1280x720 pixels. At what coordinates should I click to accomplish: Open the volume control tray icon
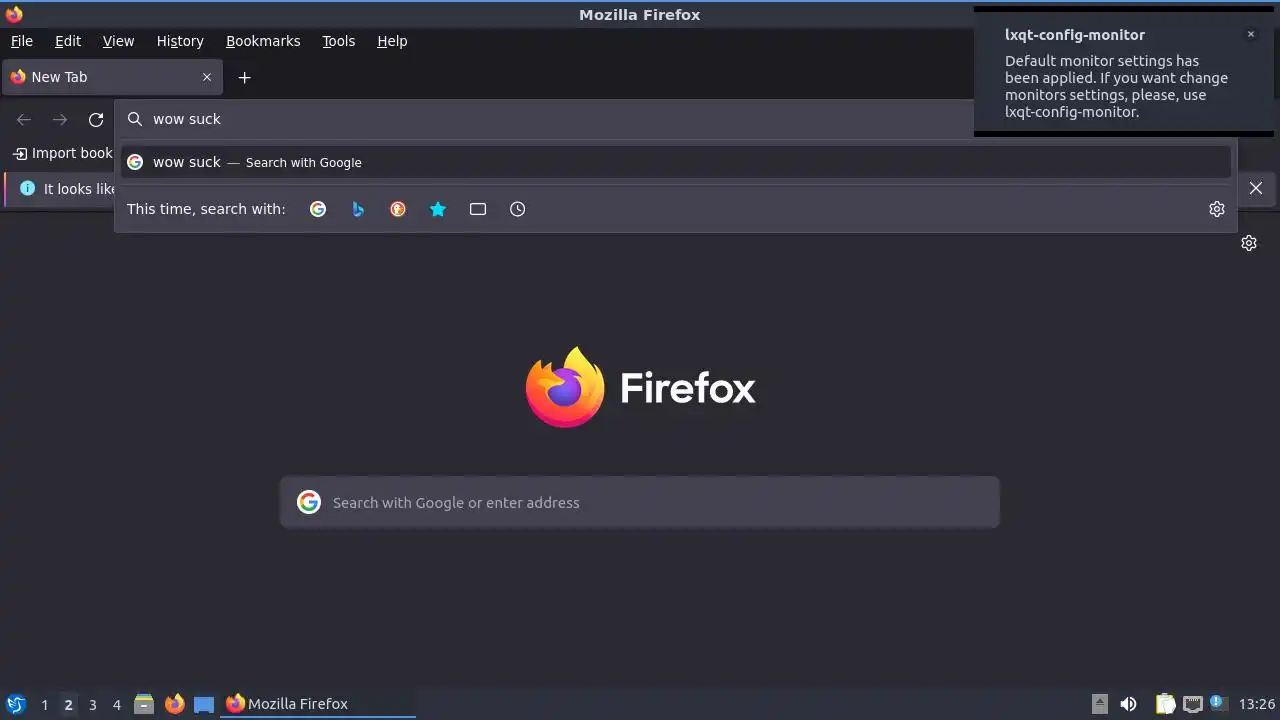tap(1128, 704)
